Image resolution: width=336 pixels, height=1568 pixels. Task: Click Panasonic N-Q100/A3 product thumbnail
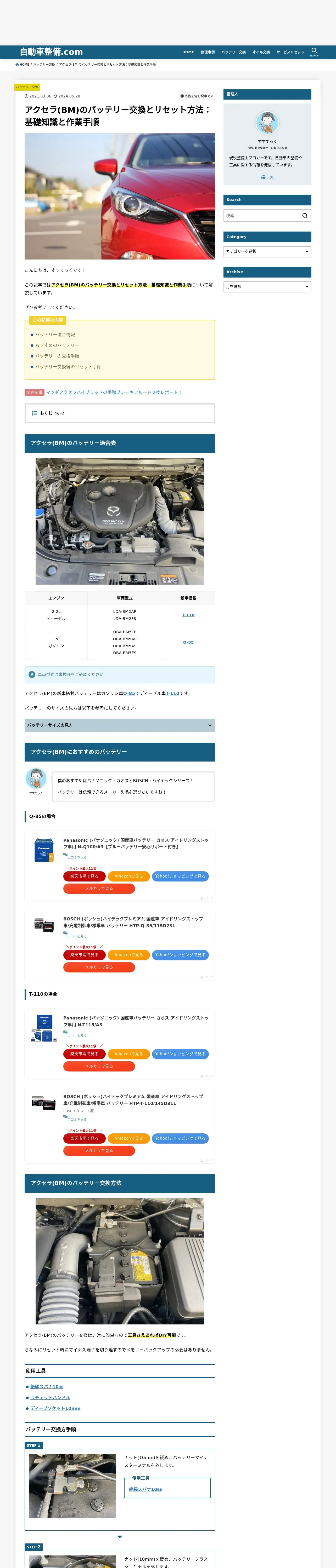coord(44,850)
